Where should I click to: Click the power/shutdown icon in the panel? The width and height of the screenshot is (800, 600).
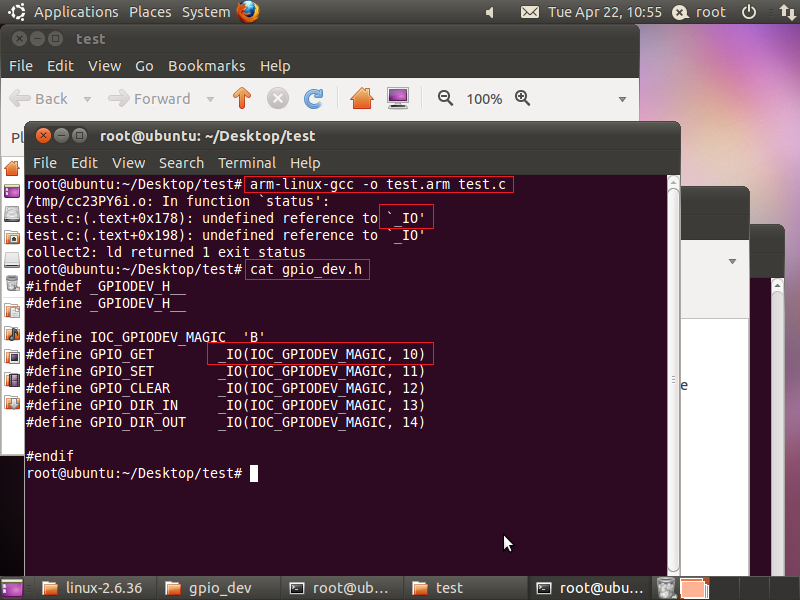(x=748, y=12)
